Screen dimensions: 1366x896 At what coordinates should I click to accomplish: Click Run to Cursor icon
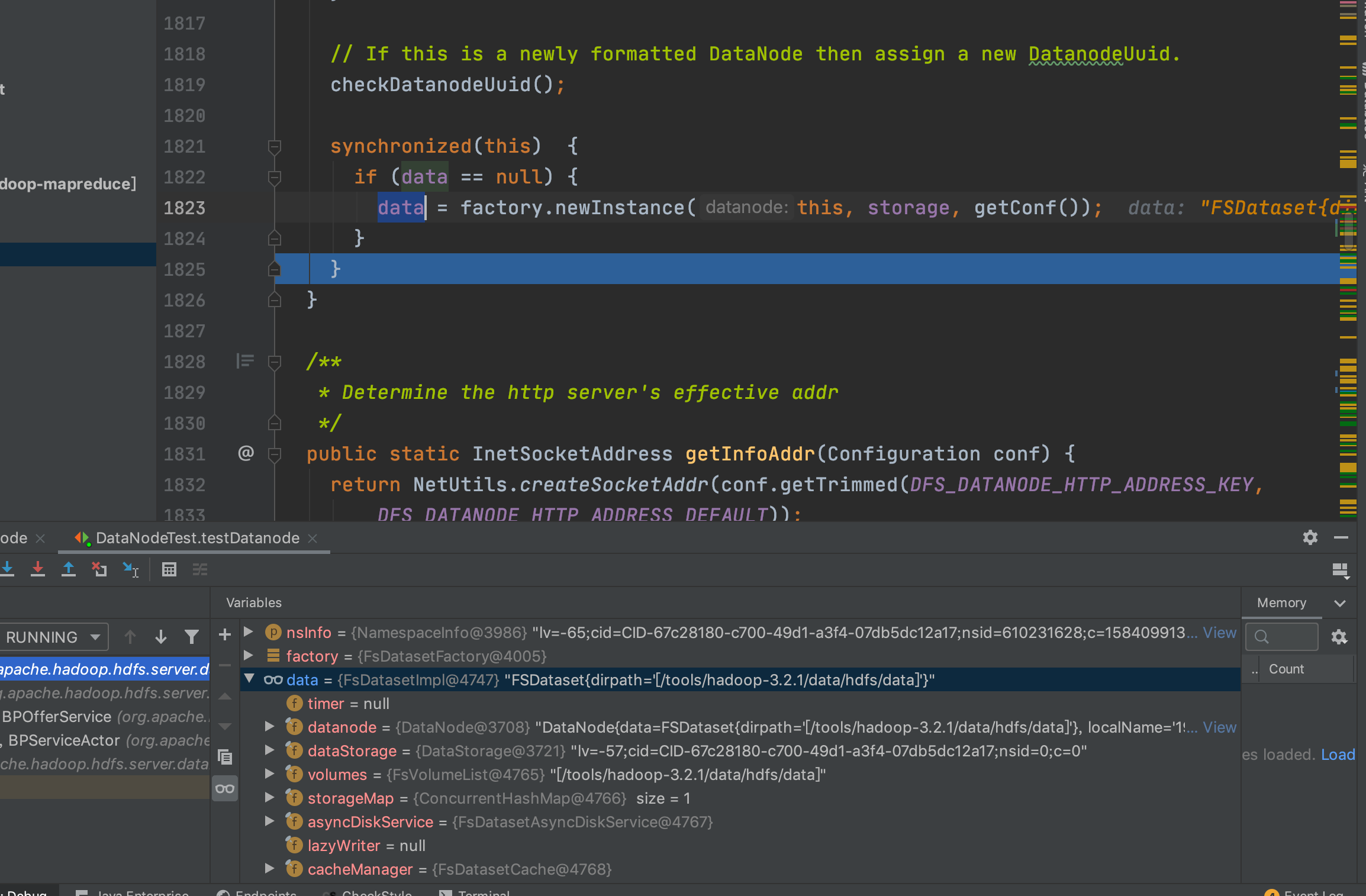(130, 569)
